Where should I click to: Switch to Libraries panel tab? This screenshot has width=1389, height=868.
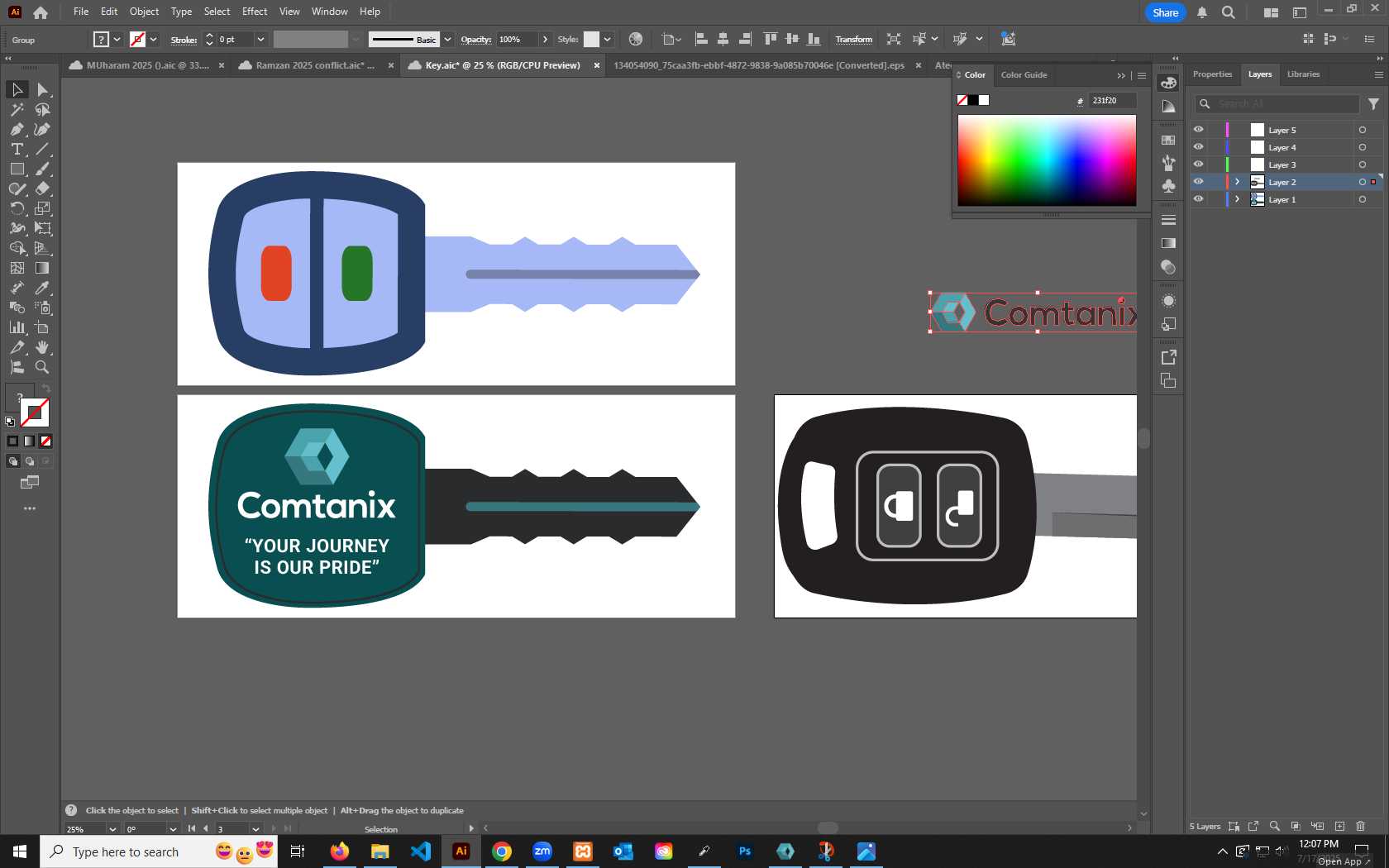point(1303,74)
